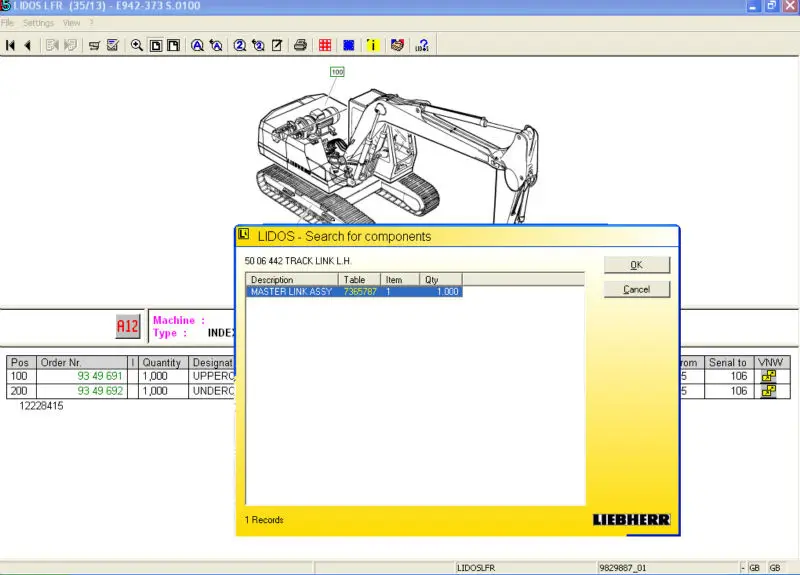Click the red A12 icon

tap(128, 326)
